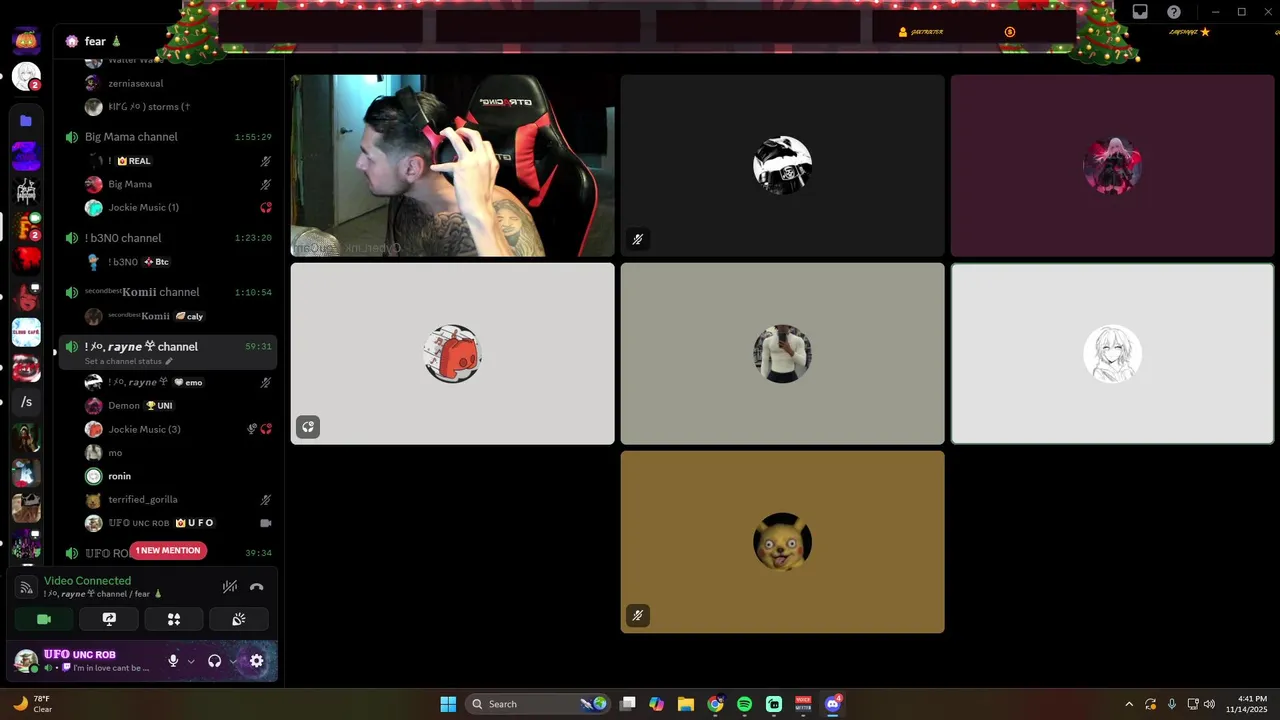Open the pumpkin server icon in sidebar
This screenshot has width=1280, height=720.
pyautogui.click(x=26, y=41)
